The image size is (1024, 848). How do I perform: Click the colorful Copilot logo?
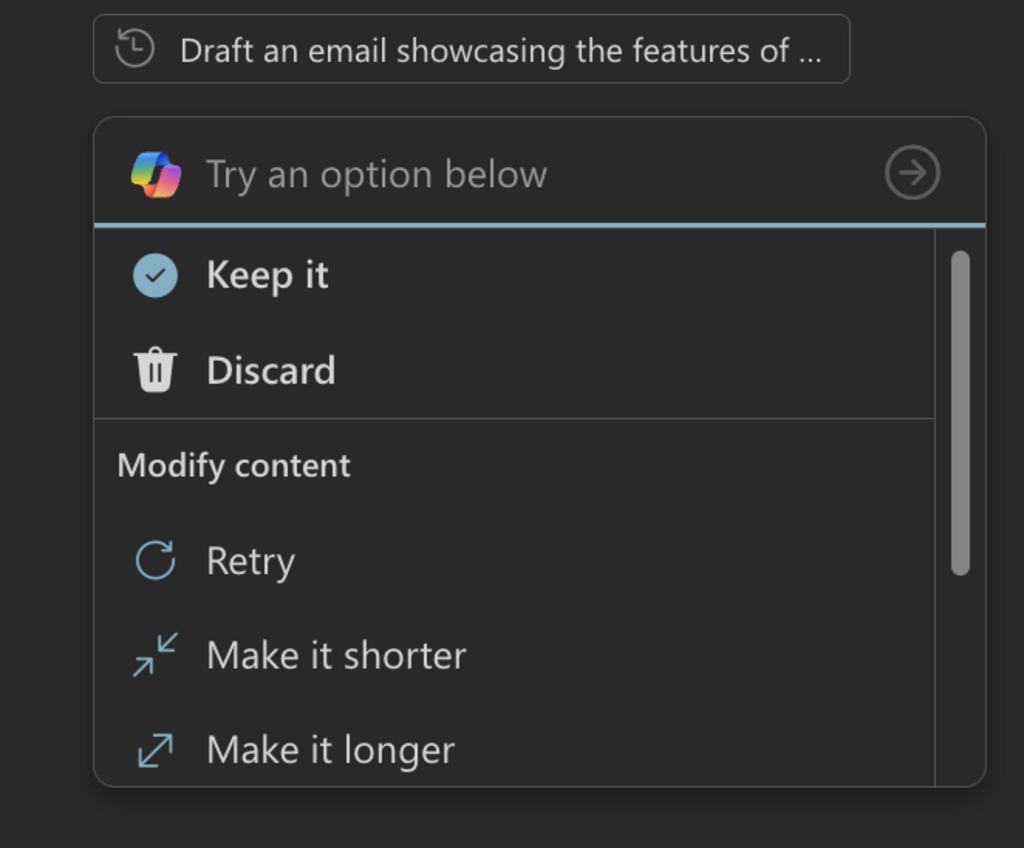click(x=156, y=175)
